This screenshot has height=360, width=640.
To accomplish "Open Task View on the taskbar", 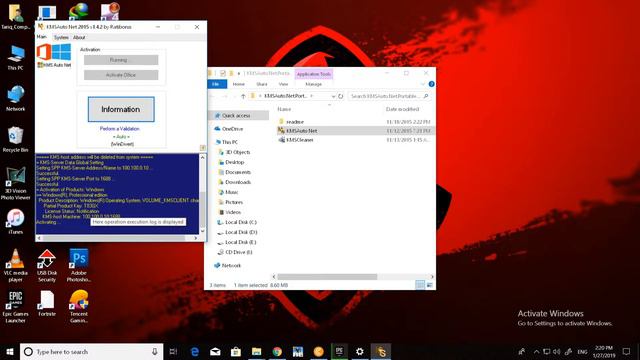I will 173,351.
